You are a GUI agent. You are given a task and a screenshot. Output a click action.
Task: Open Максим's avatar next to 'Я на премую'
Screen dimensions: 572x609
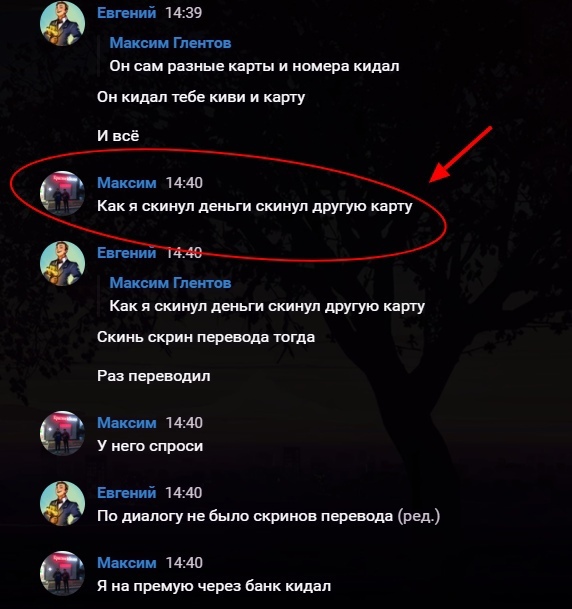(x=63, y=573)
